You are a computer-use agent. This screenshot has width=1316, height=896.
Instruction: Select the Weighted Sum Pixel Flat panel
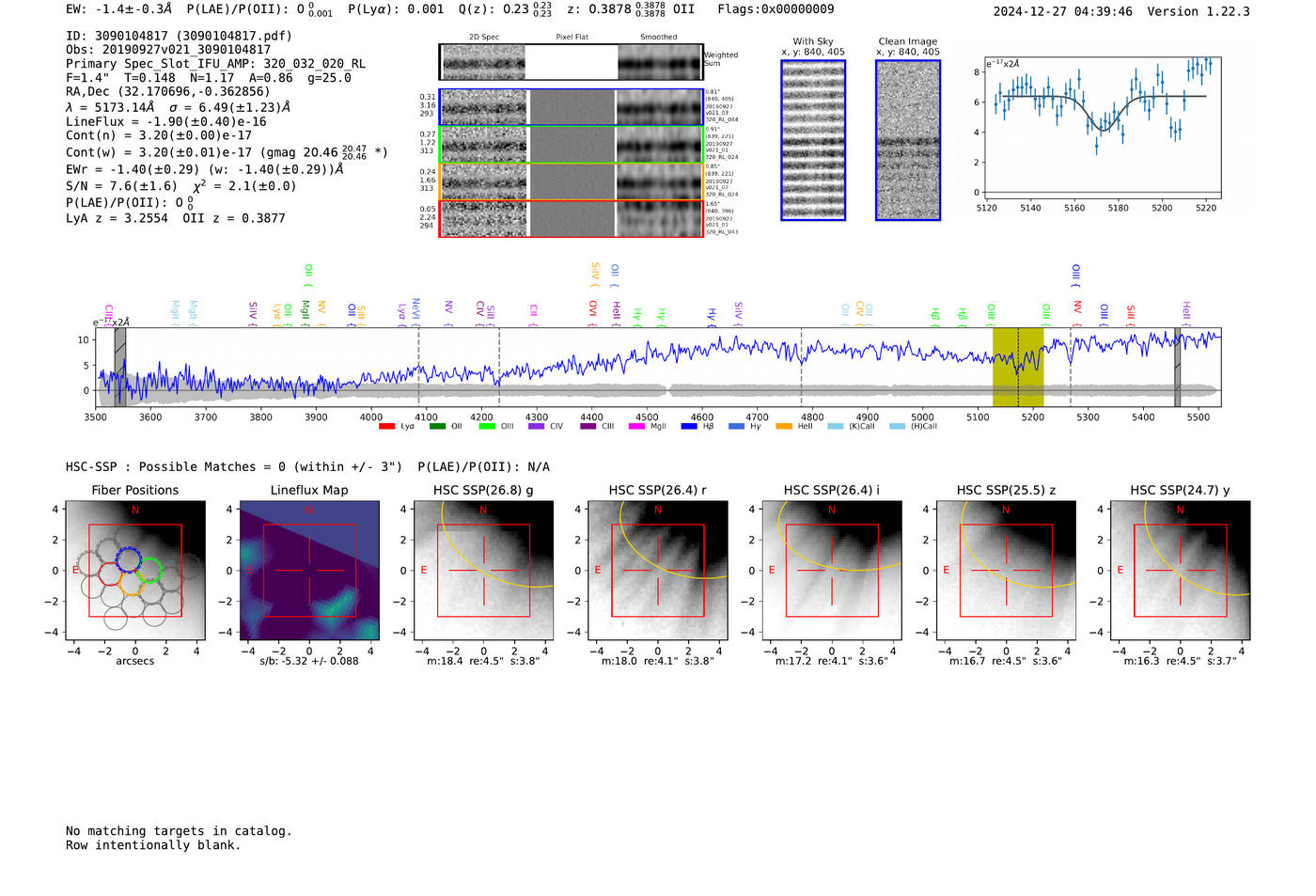[572, 62]
